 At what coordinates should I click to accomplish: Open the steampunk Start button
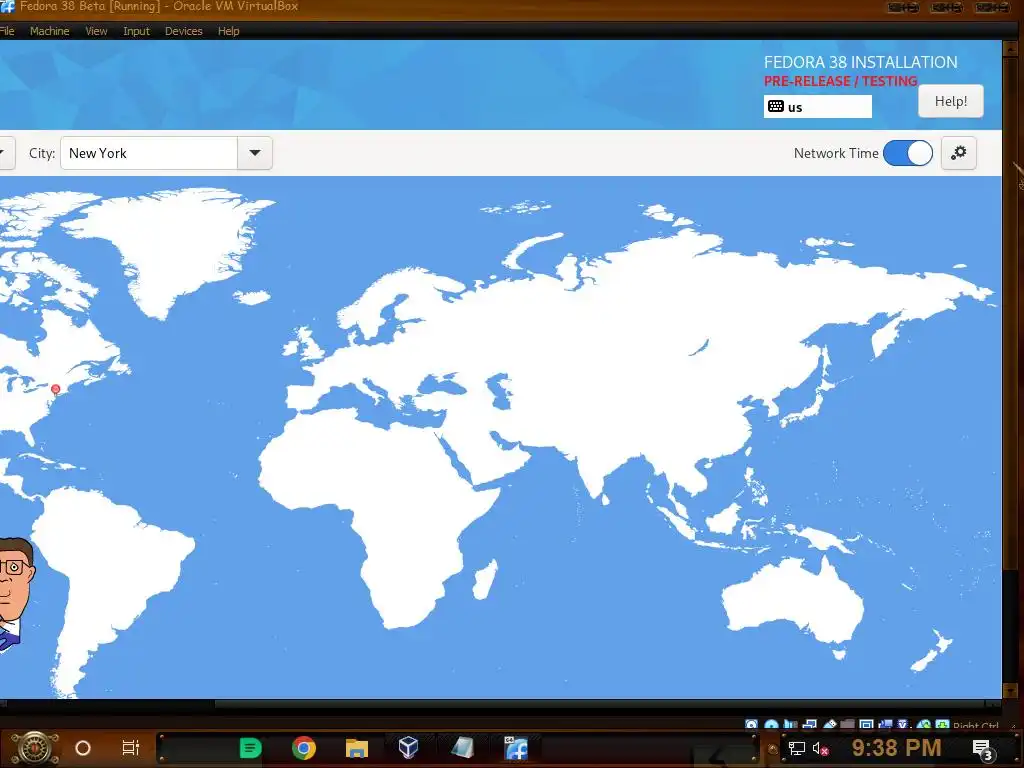pyautogui.click(x=34, y=748)
